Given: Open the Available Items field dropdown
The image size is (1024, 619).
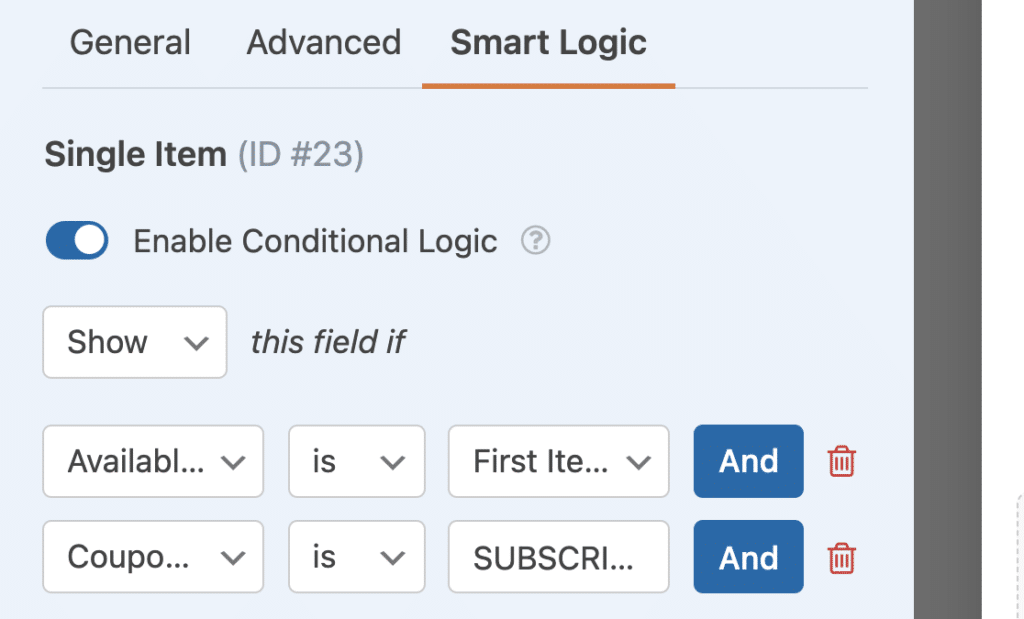Looking at the screenshot, I should tap(152, 461).
